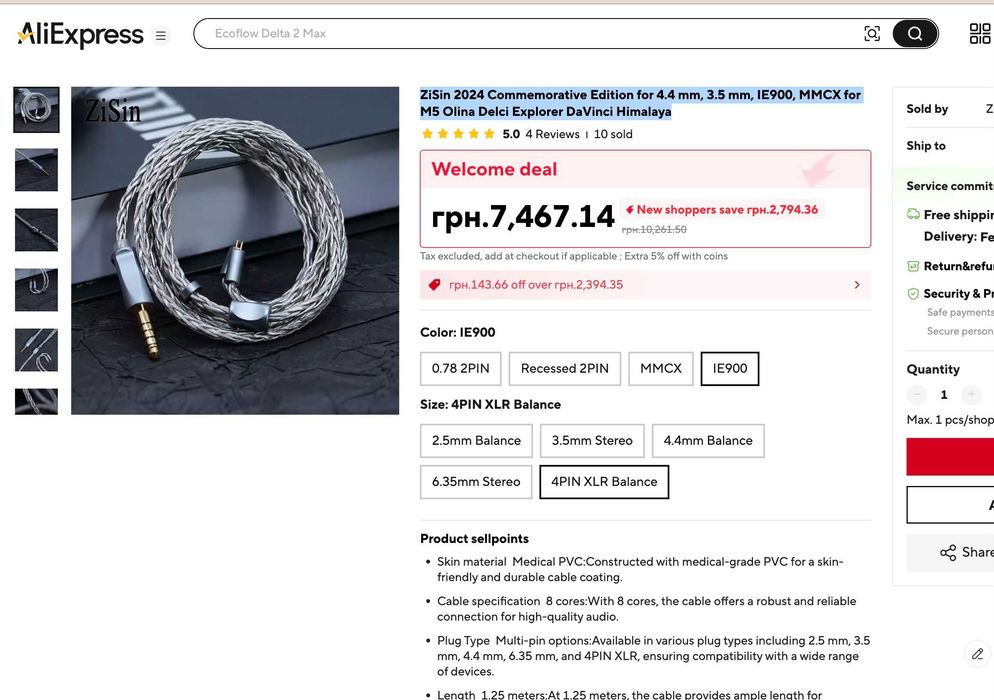Screen dimensions: 994x700
Task: Select the 0.78 2PIN connector option
Action: click(x=460, y=368)
